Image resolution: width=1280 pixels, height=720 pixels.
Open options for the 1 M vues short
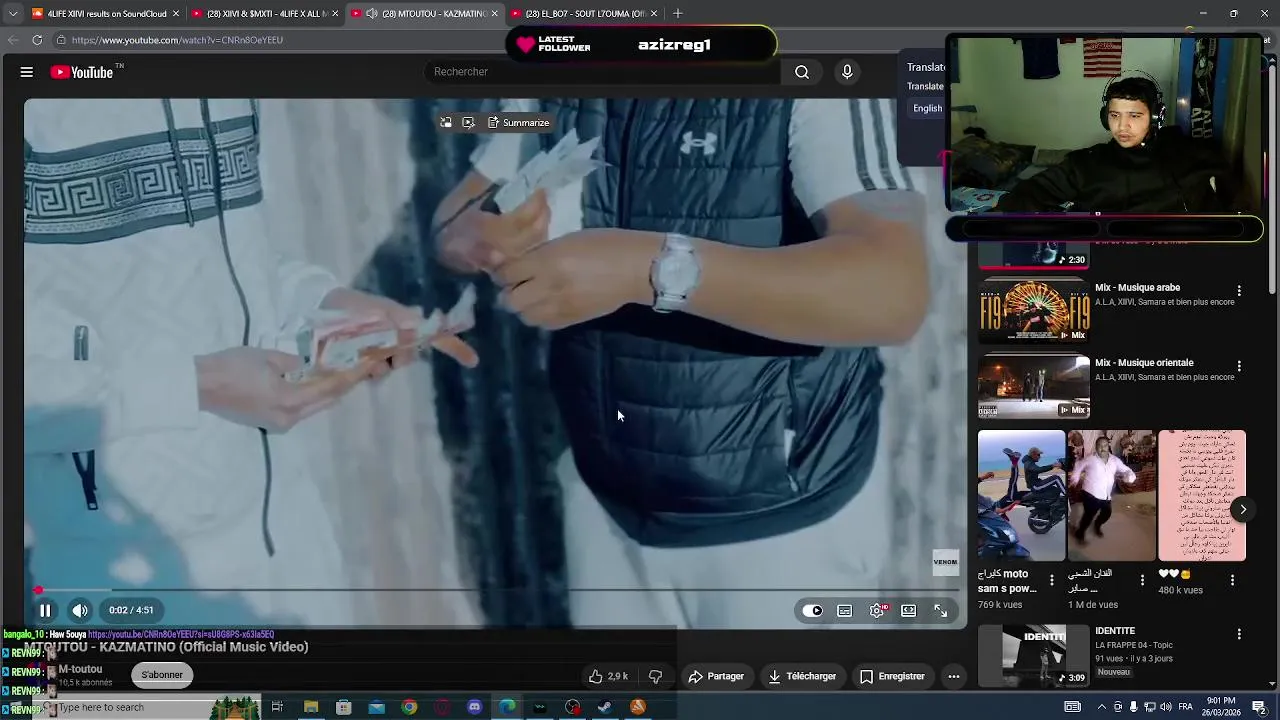[x=1142, y=580]
